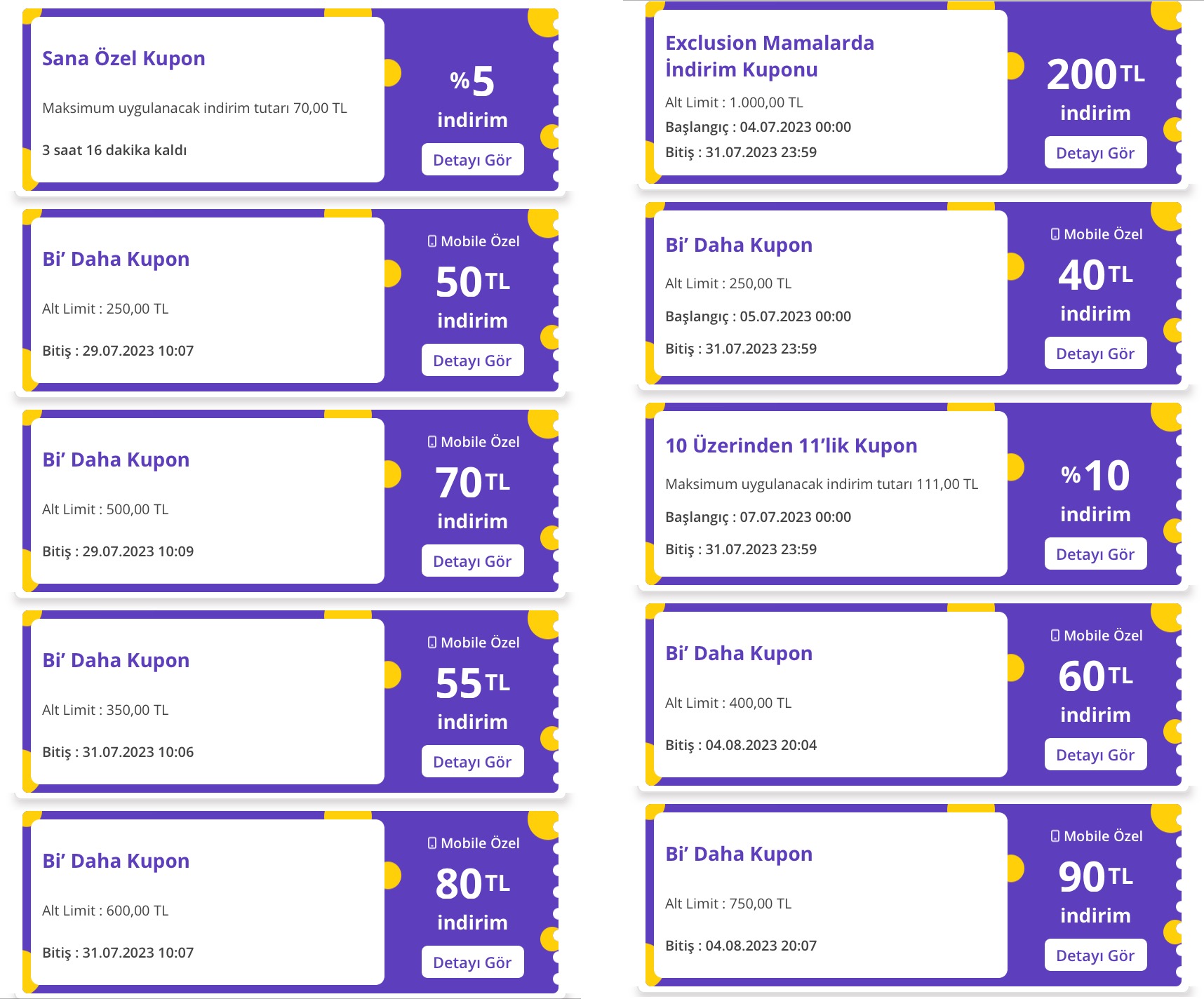The width and height of the screenshot is (1204, 999).
Task: View details of 90 TL coupon
Action: point(1095,955)
